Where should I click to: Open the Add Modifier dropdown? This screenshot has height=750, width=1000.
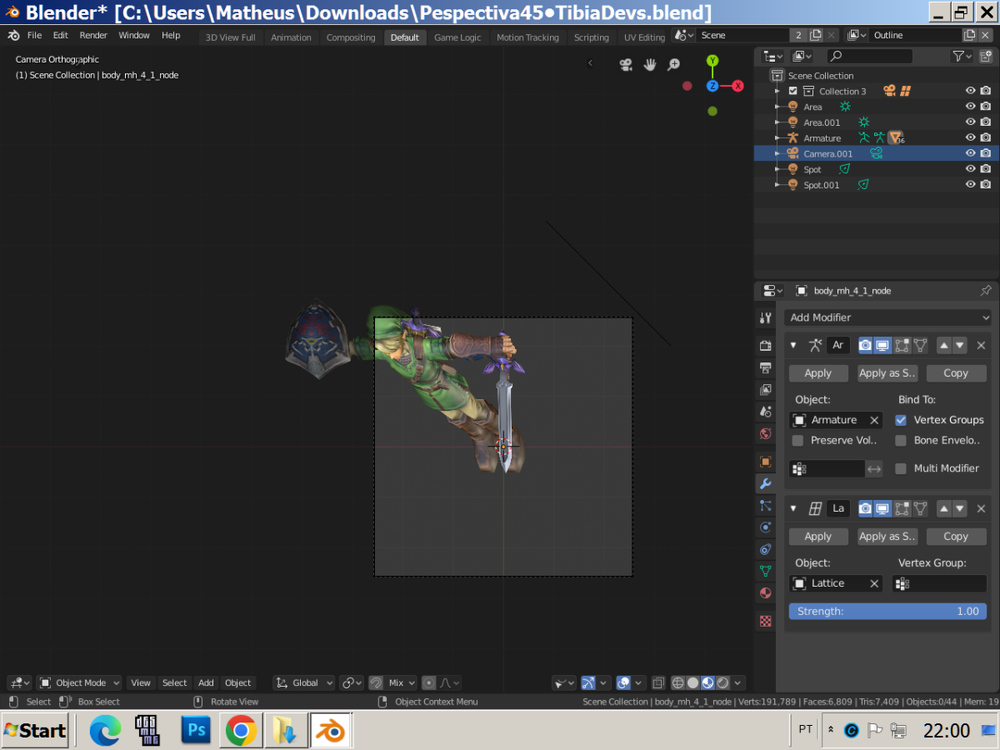click(x=887, y=317)
